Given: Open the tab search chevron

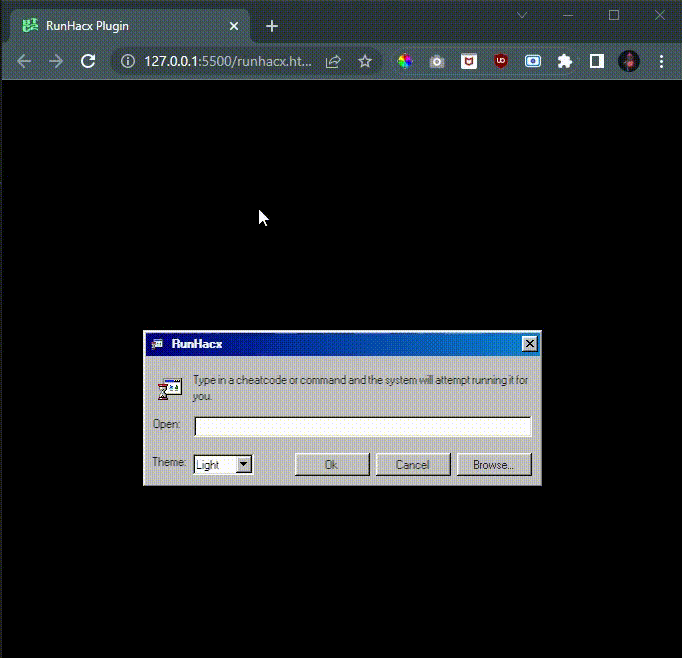Looking at the screenshot, I should click(522, 15).
